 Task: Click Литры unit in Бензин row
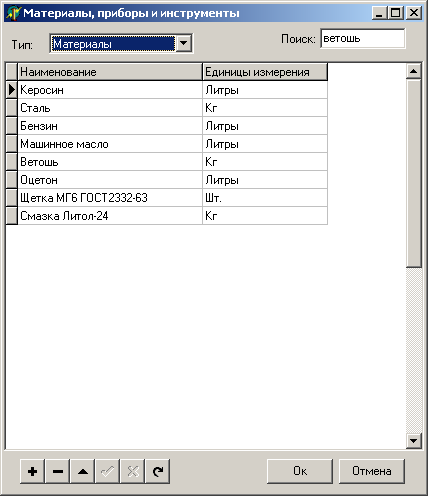pos(265,126)
